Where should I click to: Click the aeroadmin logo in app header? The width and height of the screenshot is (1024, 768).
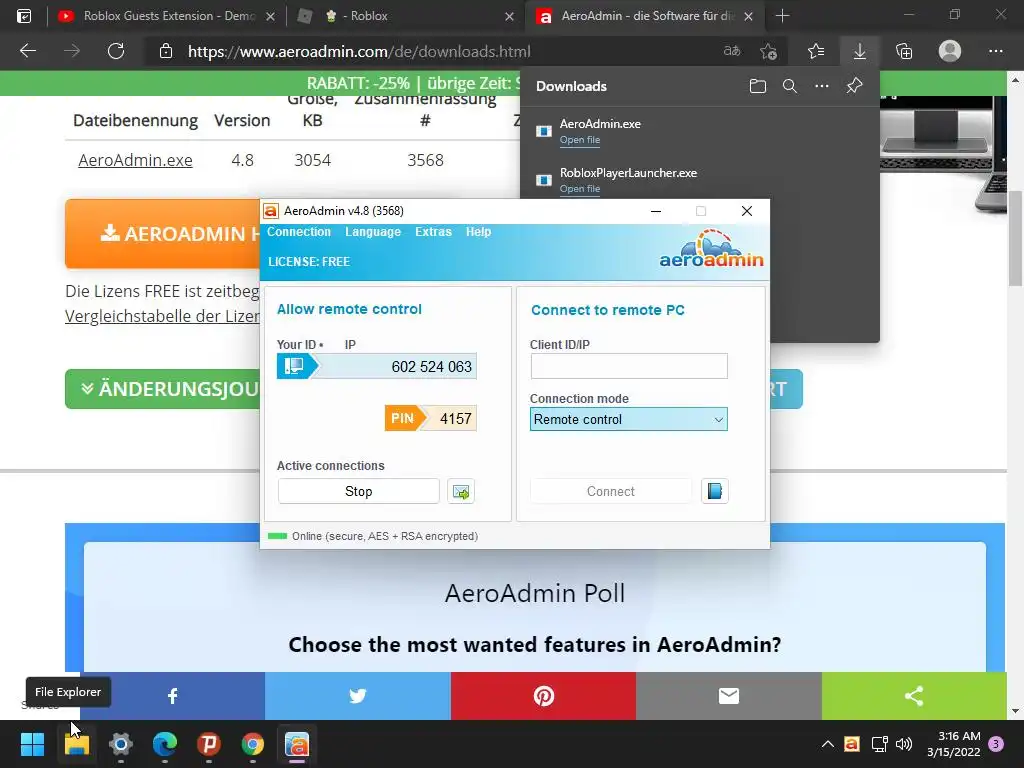click(711, 249)
